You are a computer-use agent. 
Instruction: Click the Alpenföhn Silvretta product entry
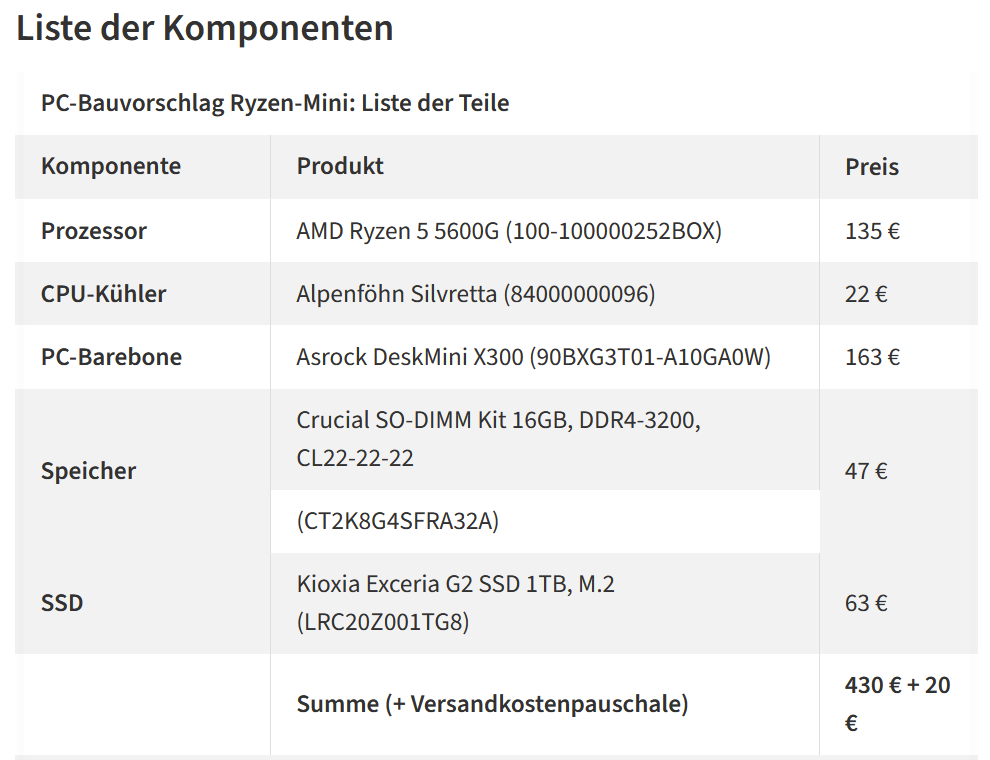pyautogui.click(x=476, y=294)
